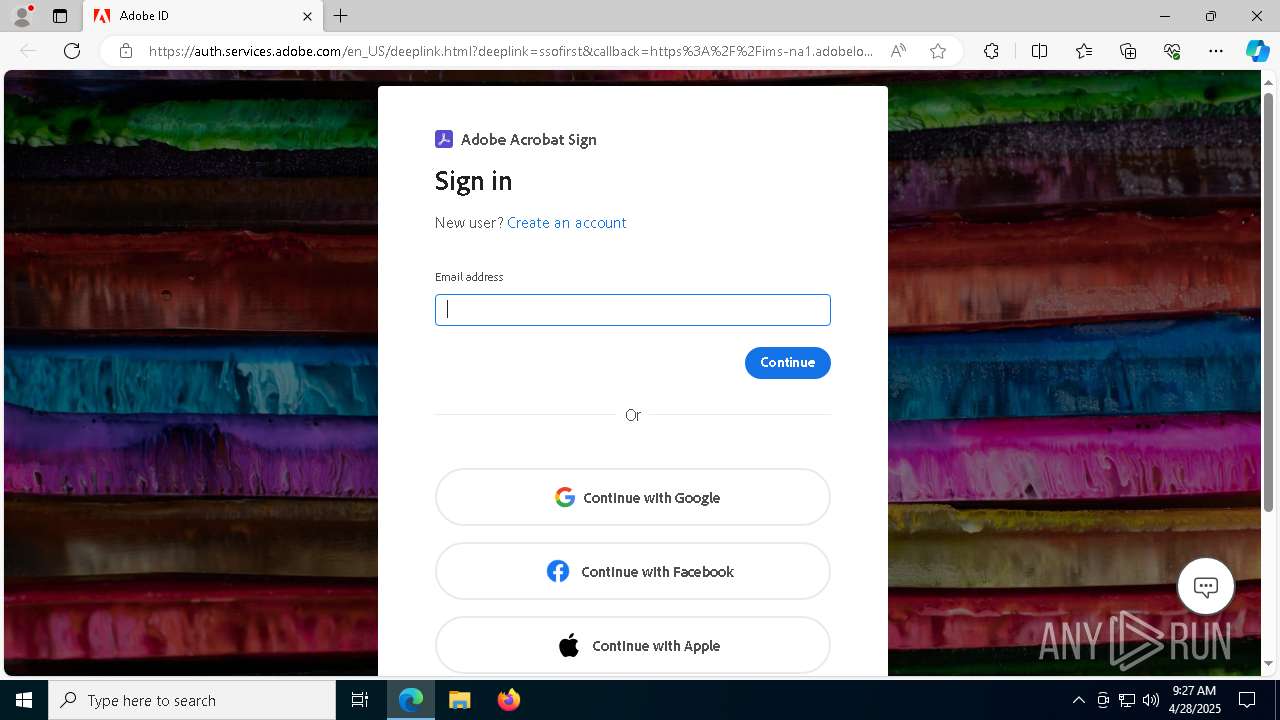Open Browser essentials heart icon

pyautogui.click(x=1172, y=51)
